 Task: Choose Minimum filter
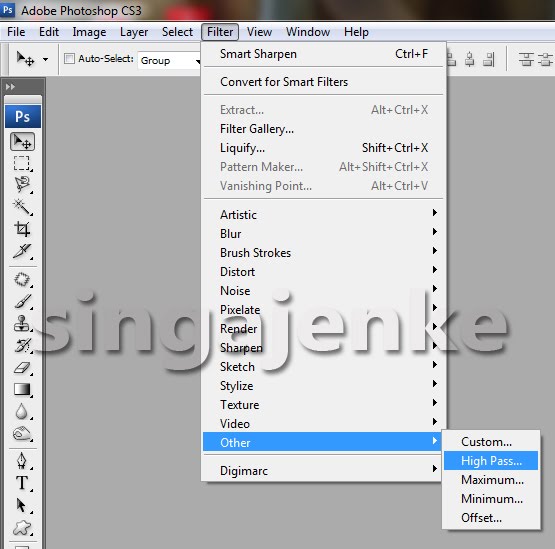click(491, 499)
